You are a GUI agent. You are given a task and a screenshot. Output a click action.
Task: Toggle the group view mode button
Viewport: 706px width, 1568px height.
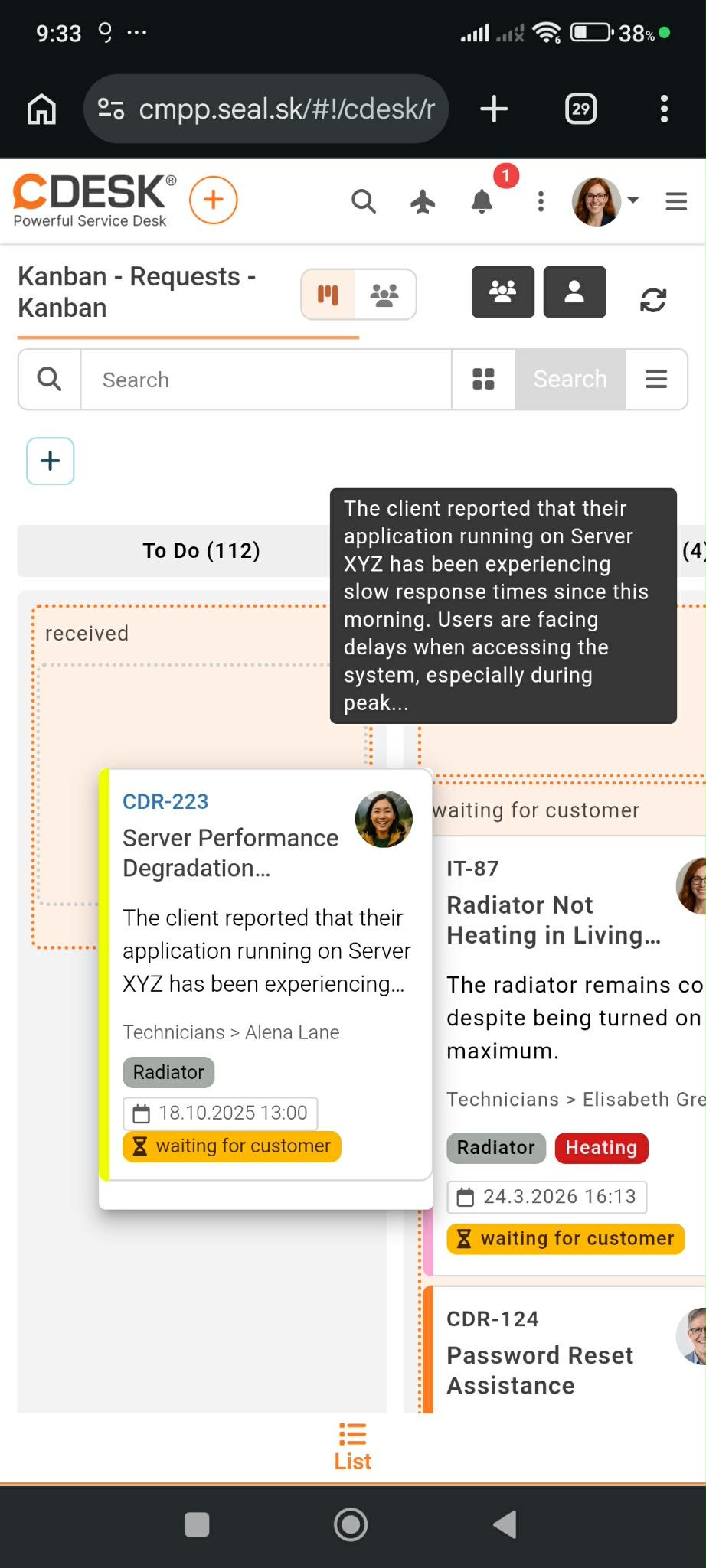coord(385,295)
